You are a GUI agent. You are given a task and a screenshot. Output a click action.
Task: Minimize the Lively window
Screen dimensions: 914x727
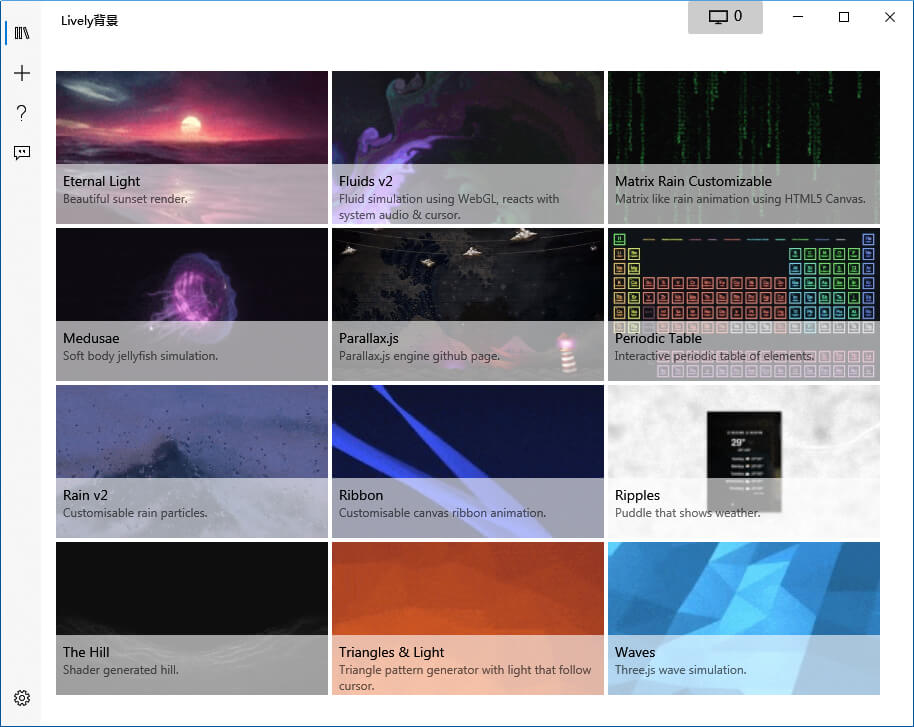click(x=797, y=17)
